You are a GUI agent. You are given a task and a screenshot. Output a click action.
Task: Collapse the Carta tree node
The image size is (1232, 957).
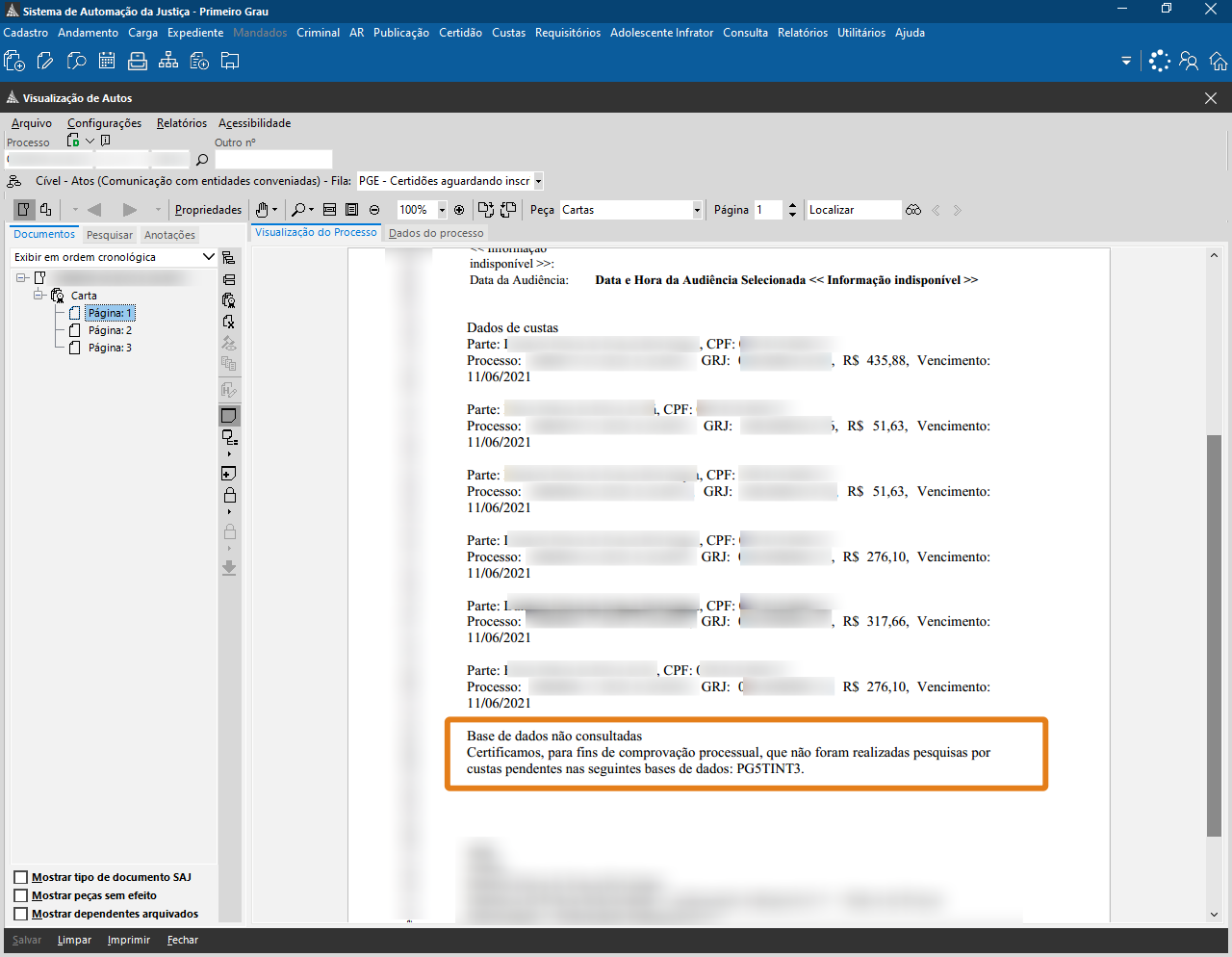click(x=39, y=296)
